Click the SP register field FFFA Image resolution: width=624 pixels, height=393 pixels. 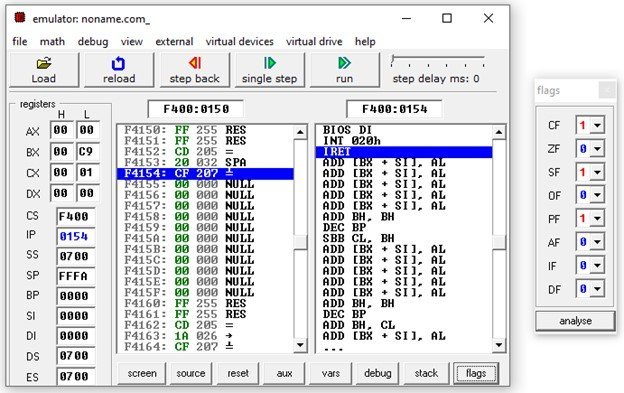76,276
